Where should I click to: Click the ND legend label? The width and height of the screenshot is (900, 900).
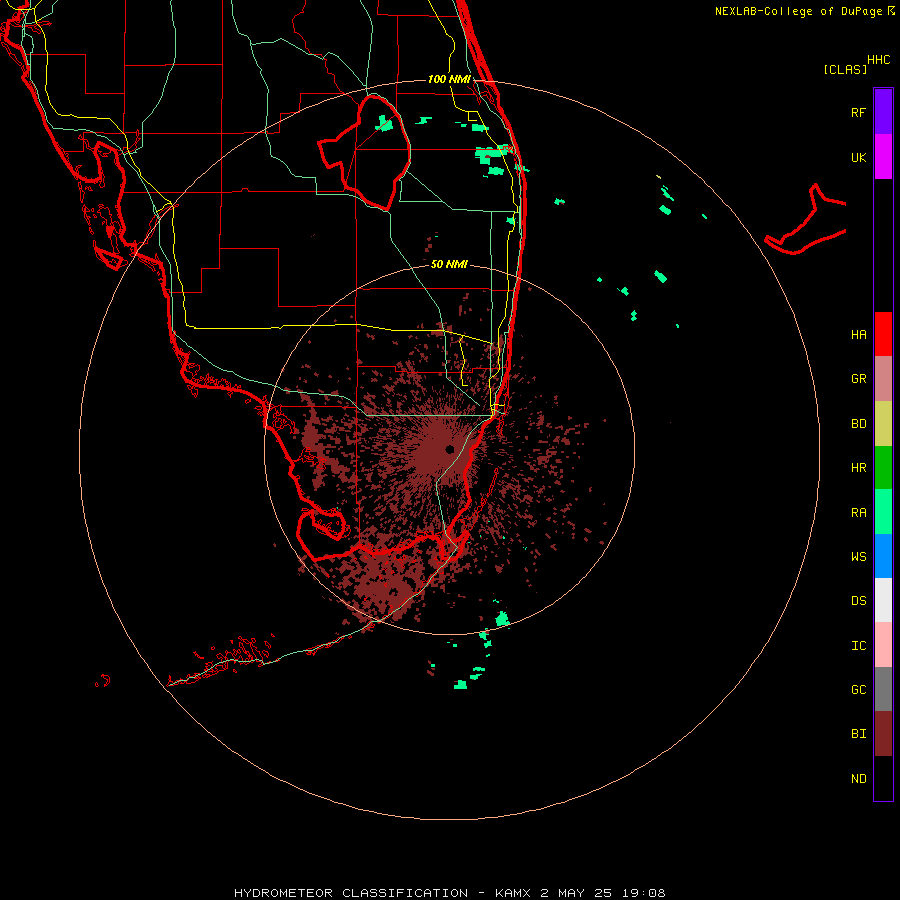pos(858,778)
